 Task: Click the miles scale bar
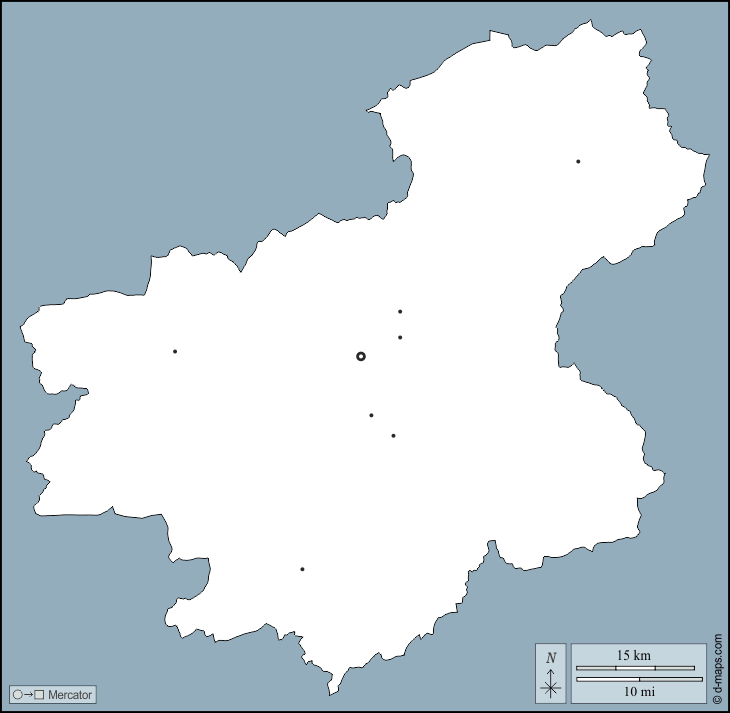point(639,679)
